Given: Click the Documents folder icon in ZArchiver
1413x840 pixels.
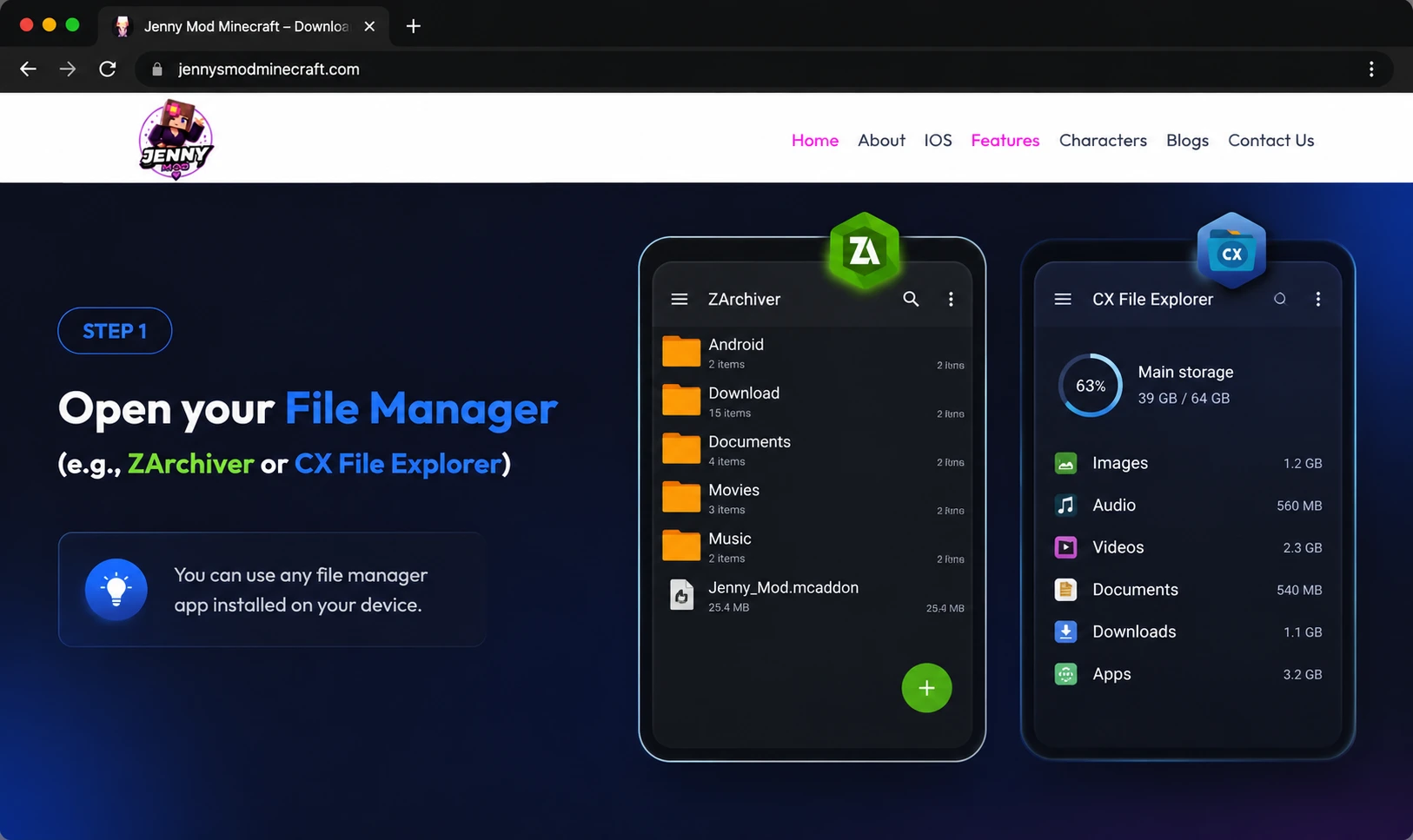Looking at the screenshot, I should pos(681,449).
